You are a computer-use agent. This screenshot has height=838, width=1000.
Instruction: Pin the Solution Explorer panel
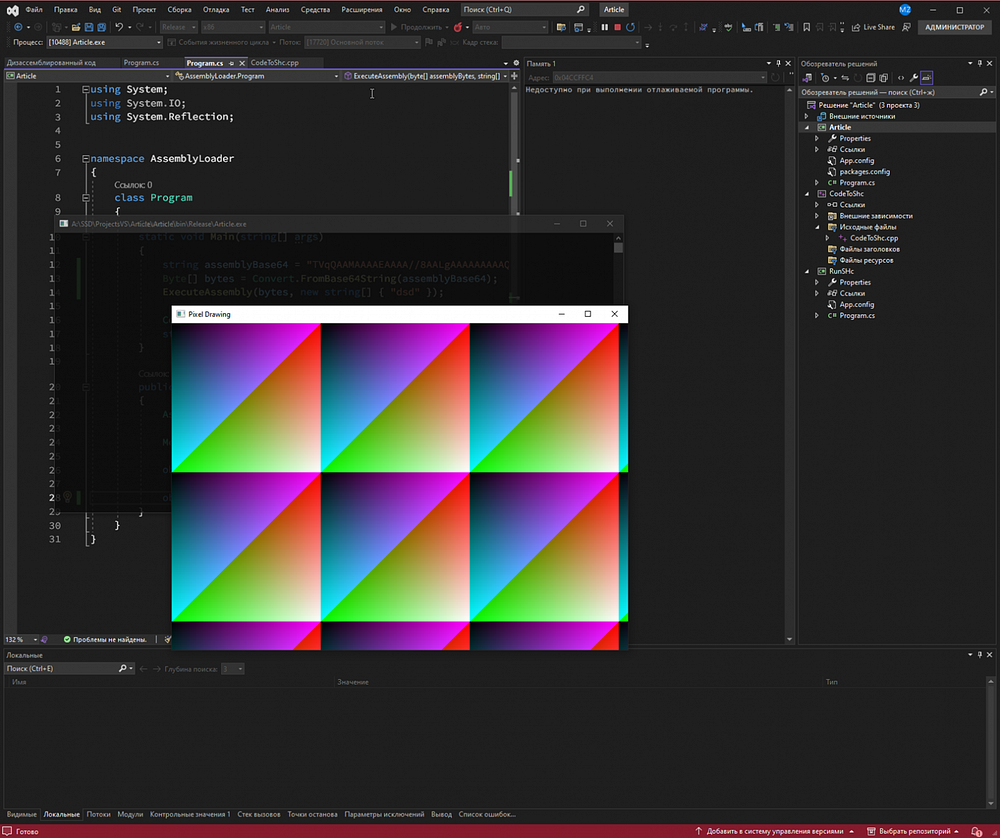coord(980,64)
